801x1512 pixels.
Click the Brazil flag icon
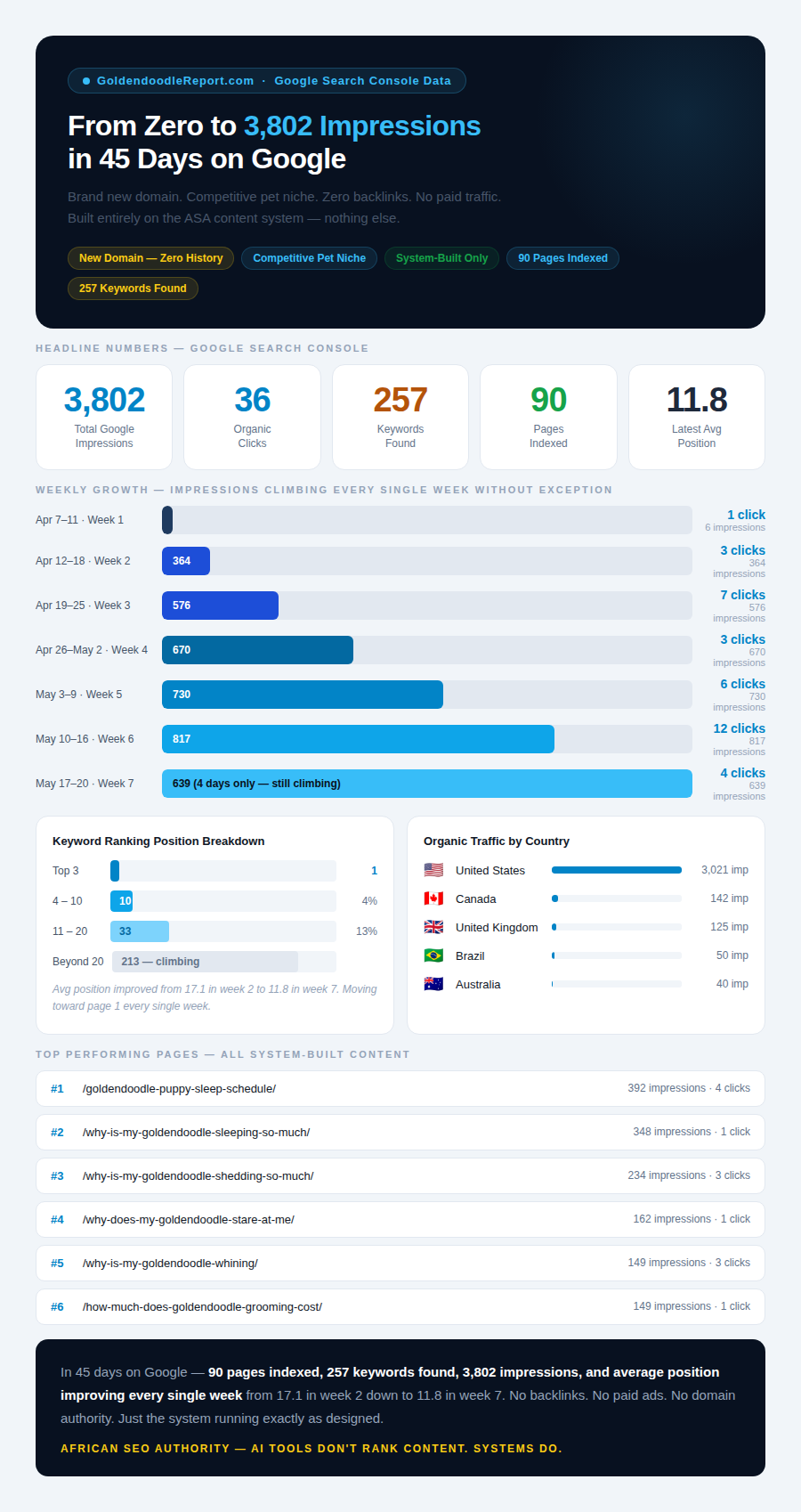(x=433, y=955)
